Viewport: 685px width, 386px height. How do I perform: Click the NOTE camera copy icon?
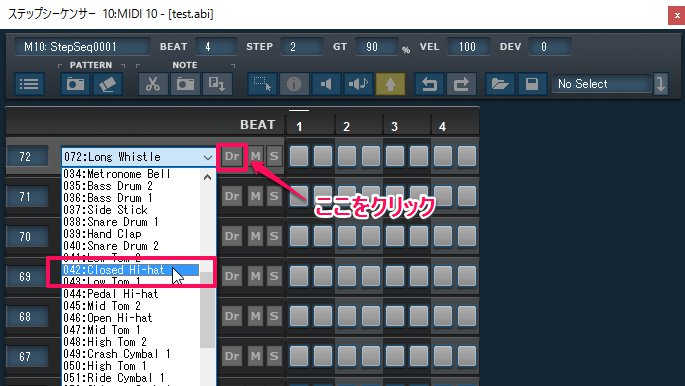click(x=185, y=84)
